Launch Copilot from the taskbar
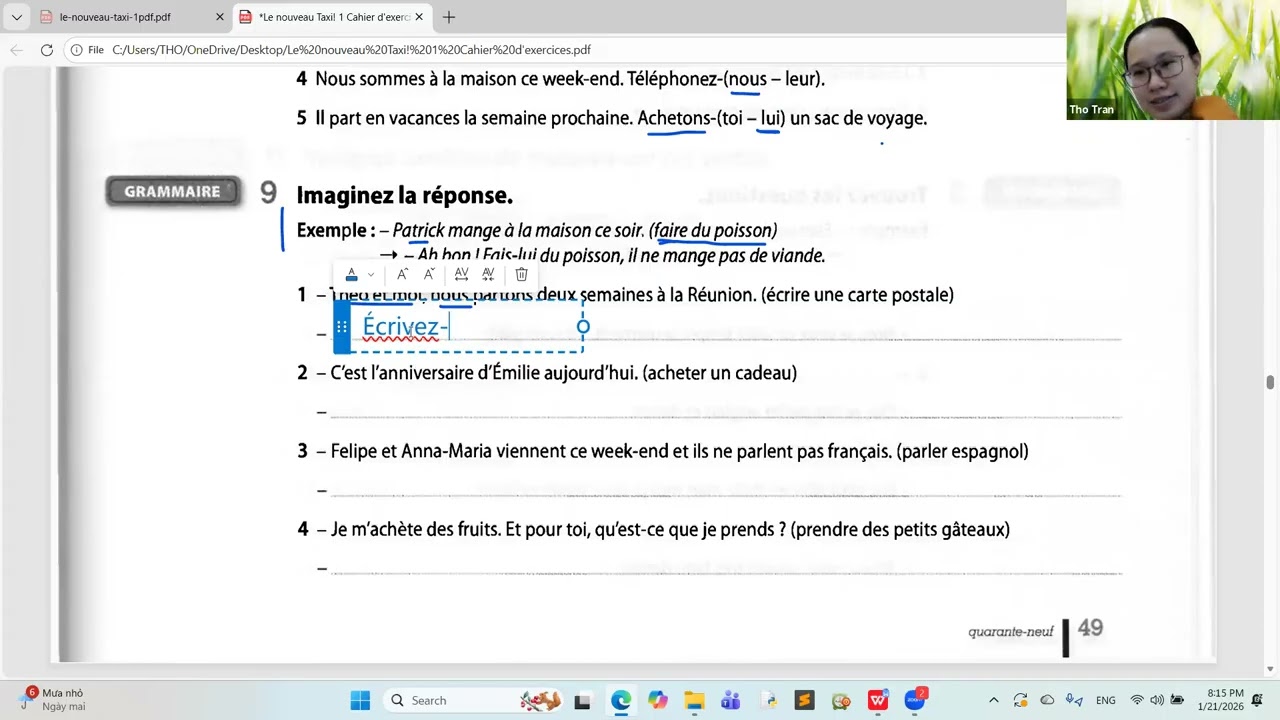Image resolution: width=1280 pixels, height=720 pixels. pyautogui.click(x=657, y=700)
